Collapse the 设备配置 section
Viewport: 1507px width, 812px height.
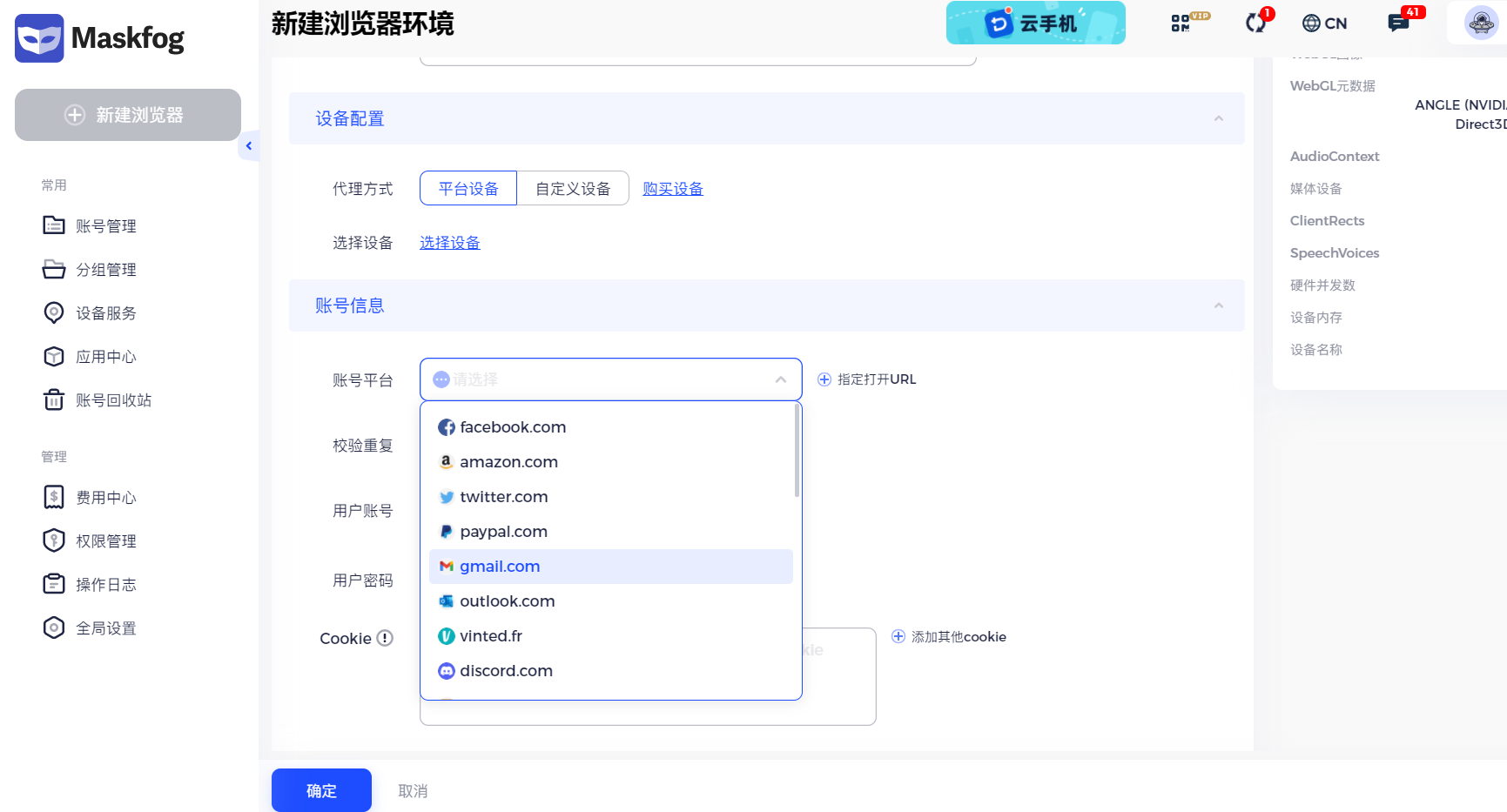click(x=1219, y=118)
